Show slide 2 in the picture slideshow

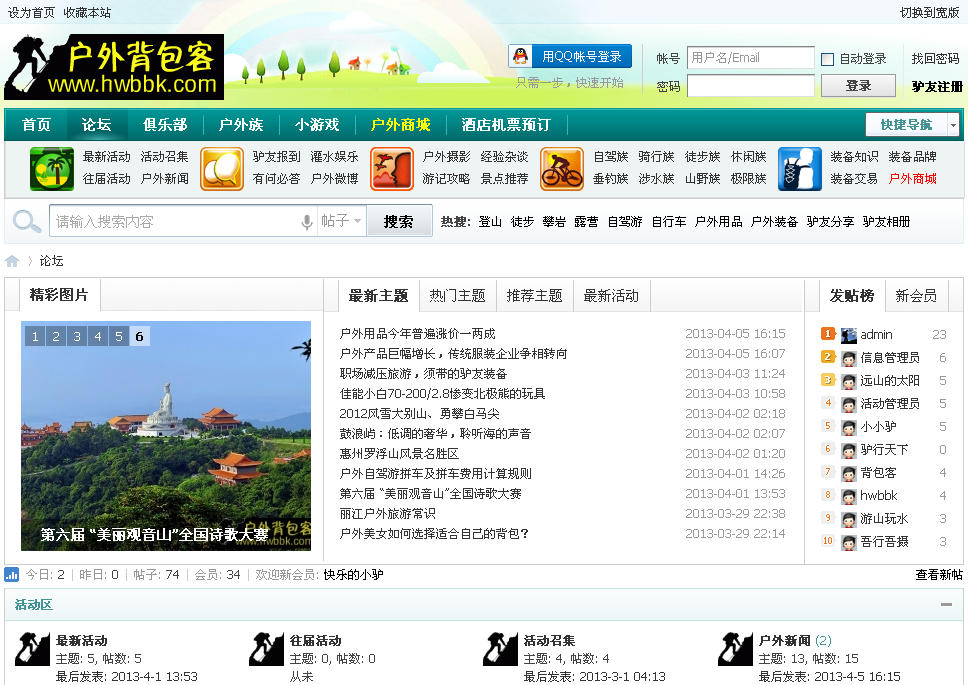(x=56, y=336)
